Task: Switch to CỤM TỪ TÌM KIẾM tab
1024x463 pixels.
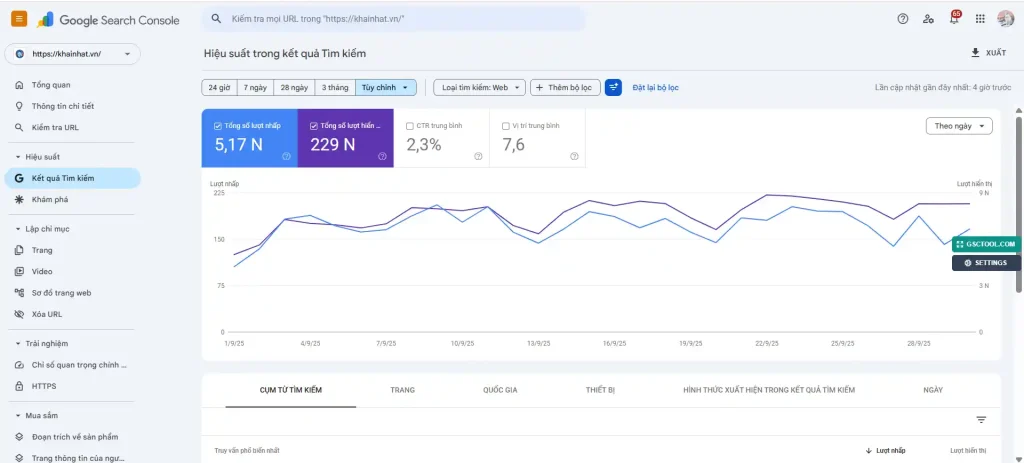Action: click(x=291, y=390)
